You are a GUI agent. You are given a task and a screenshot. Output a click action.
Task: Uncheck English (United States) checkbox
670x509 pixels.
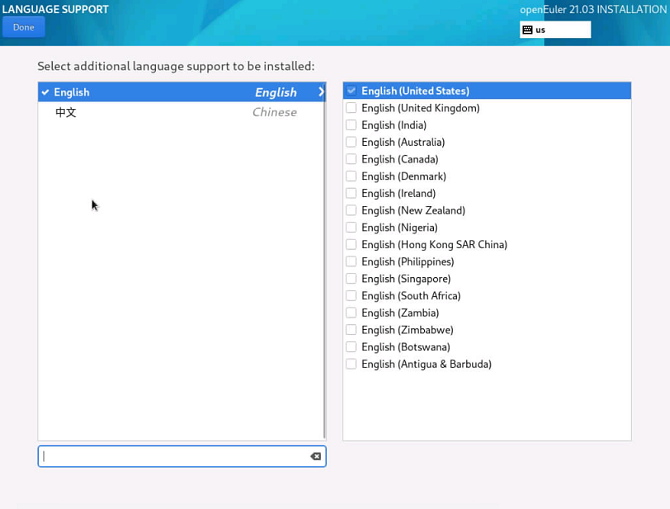pyautogui.click(x=351, y=91)
